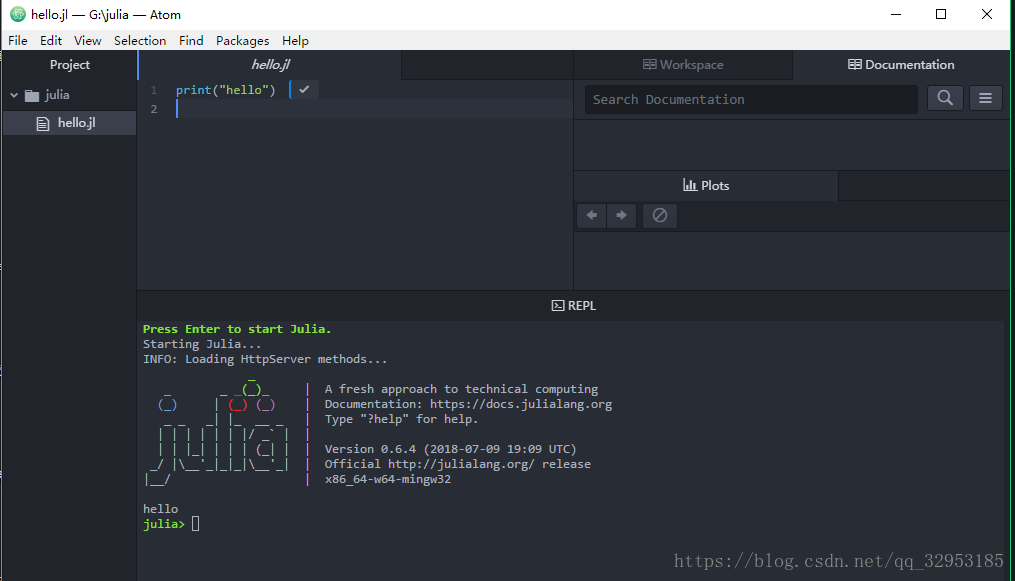1015x581 pixels.
Task: Click the inline result checkmark after print
Action: pos(304,89)
